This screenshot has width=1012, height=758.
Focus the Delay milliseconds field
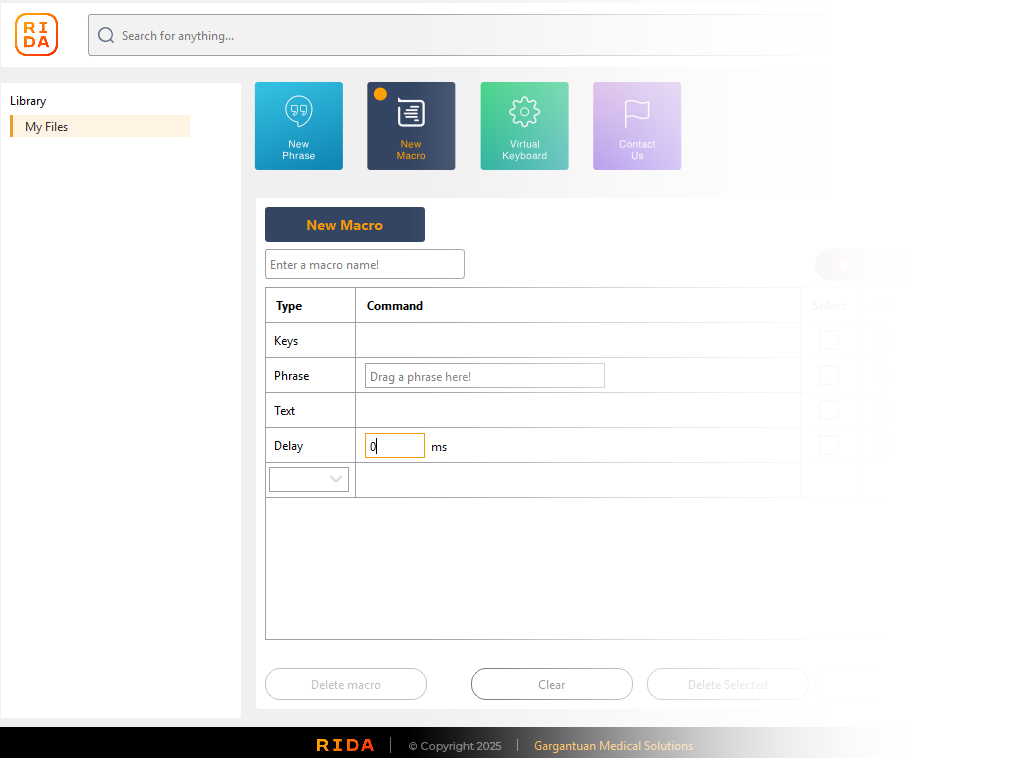[x=395, y=446]
